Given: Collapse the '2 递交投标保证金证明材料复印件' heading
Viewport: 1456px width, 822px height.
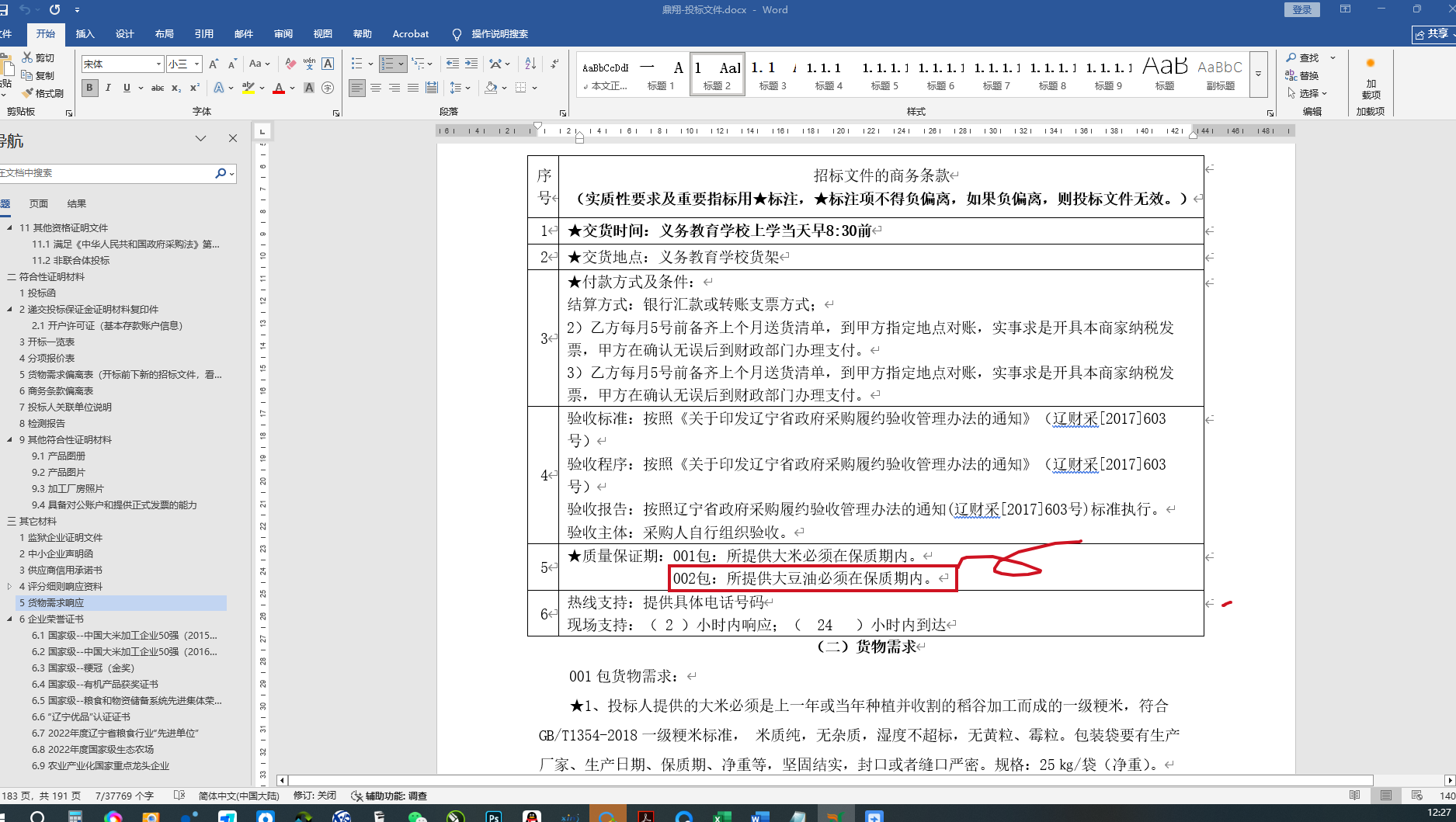Looking at the screenshot, I should (9, 309).
